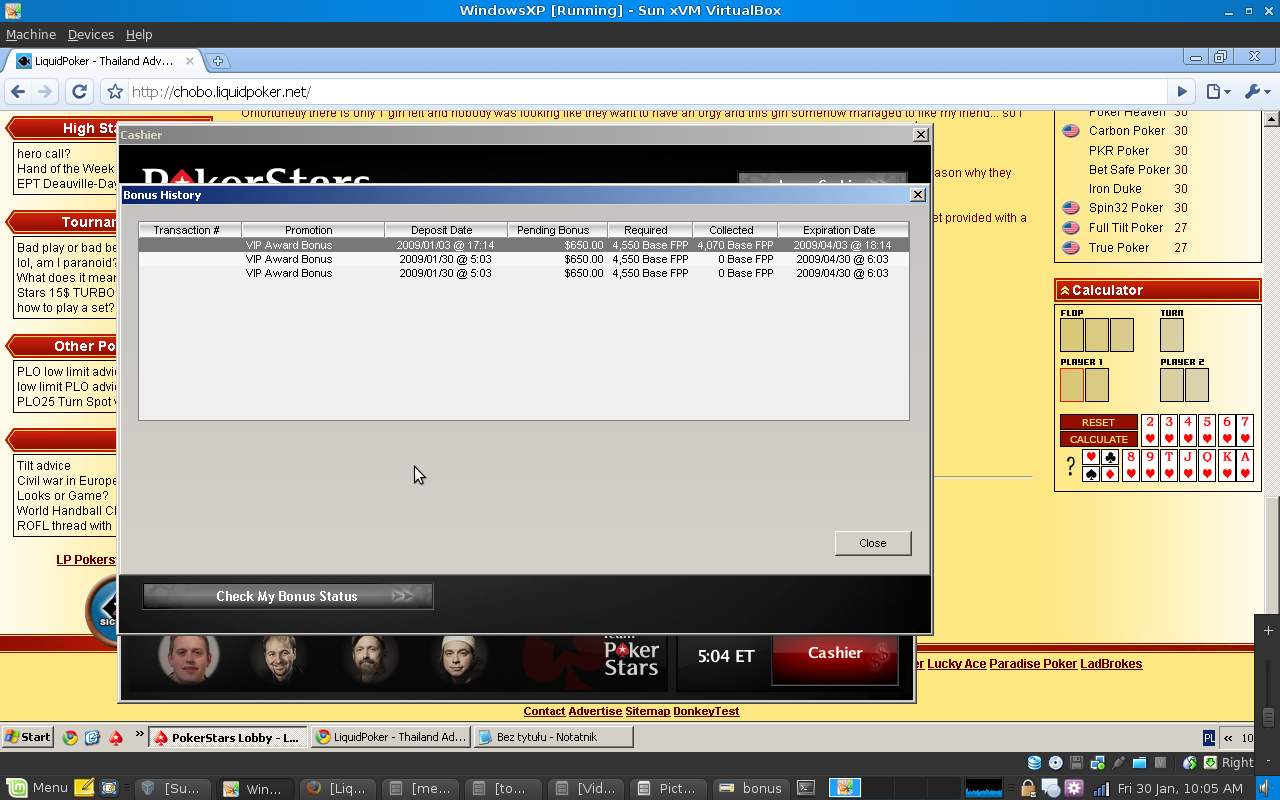
Task: Switch to PokerStars Lobby taskbar item
Action: 228,737
